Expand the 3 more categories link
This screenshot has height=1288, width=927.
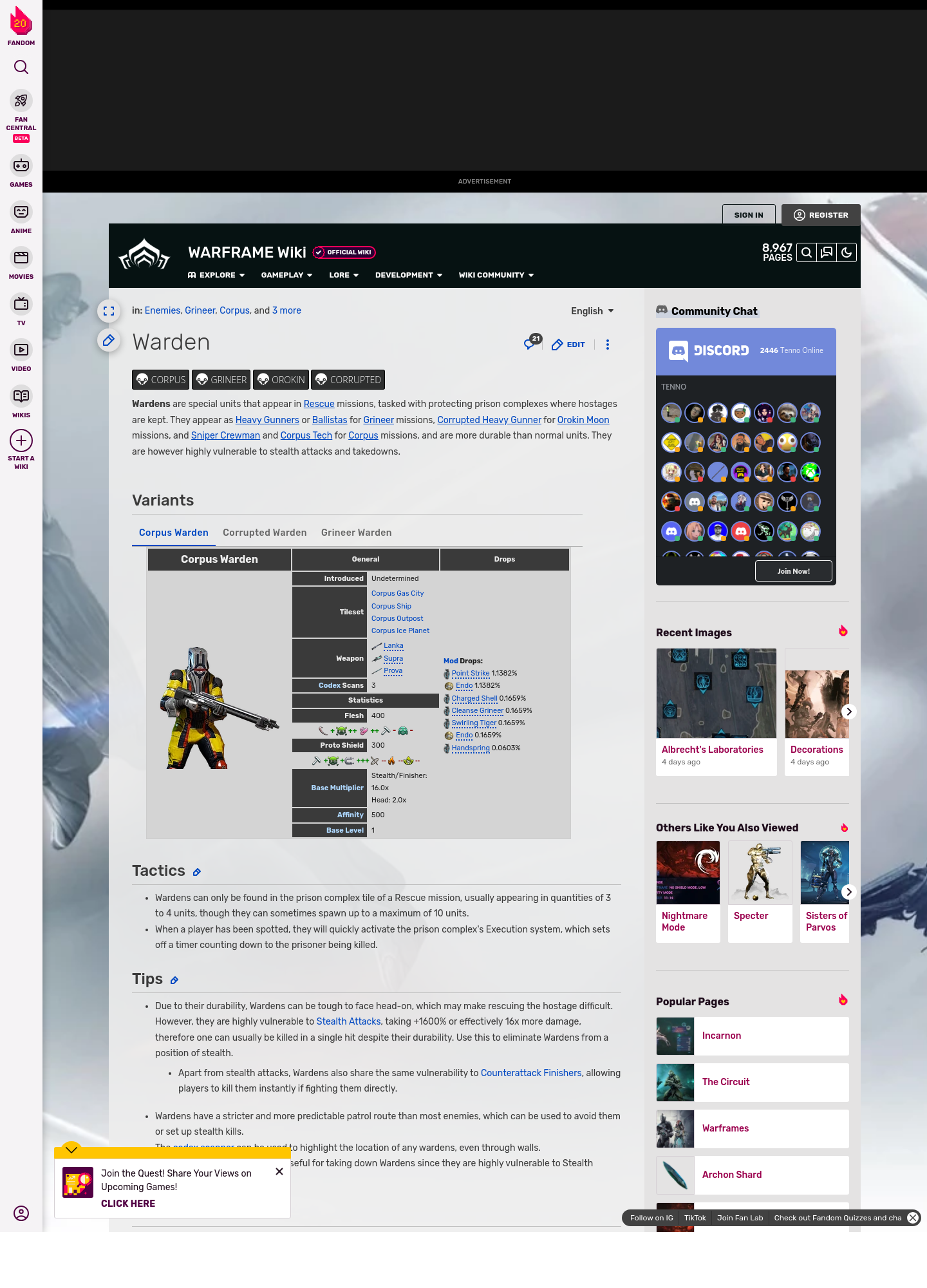[286, 310]
